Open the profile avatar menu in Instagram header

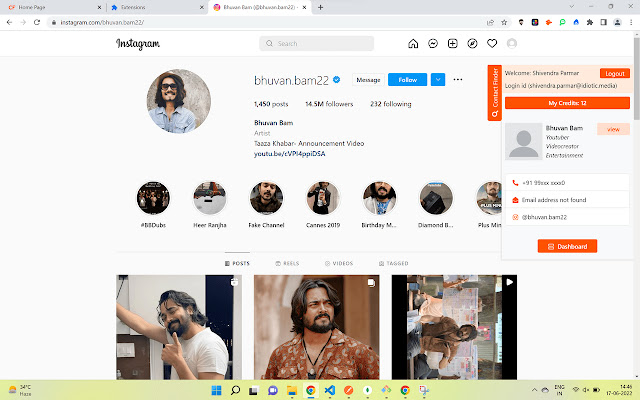tap(511, 43)
